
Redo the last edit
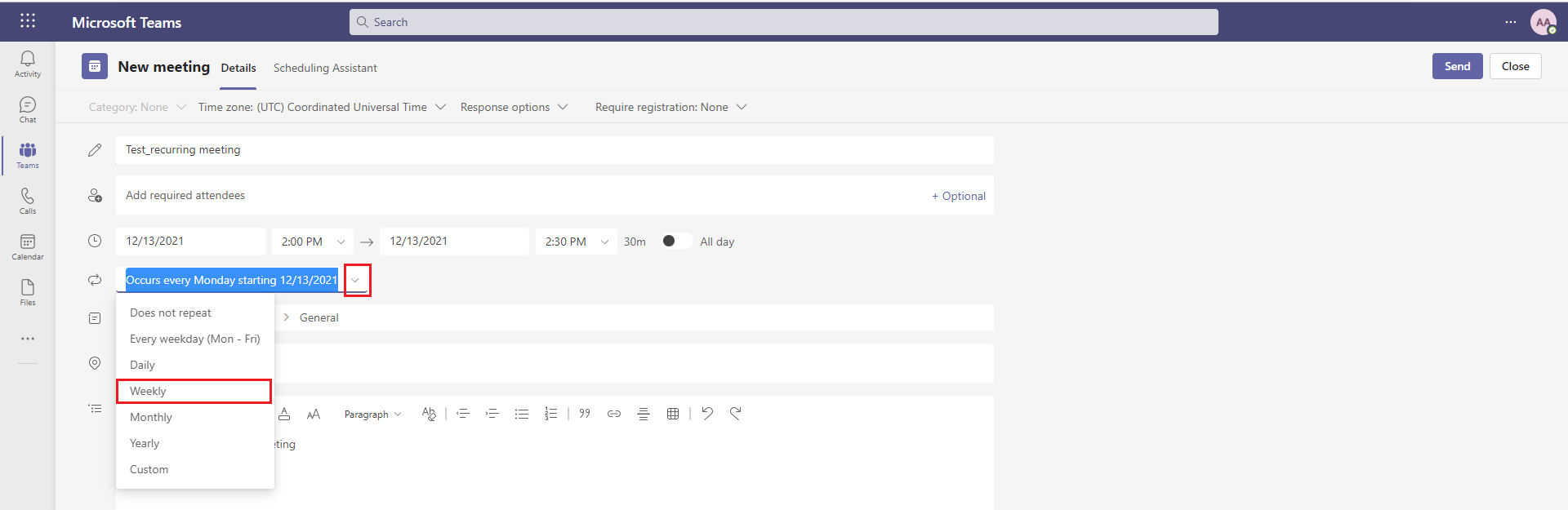(x=736, y=414)
